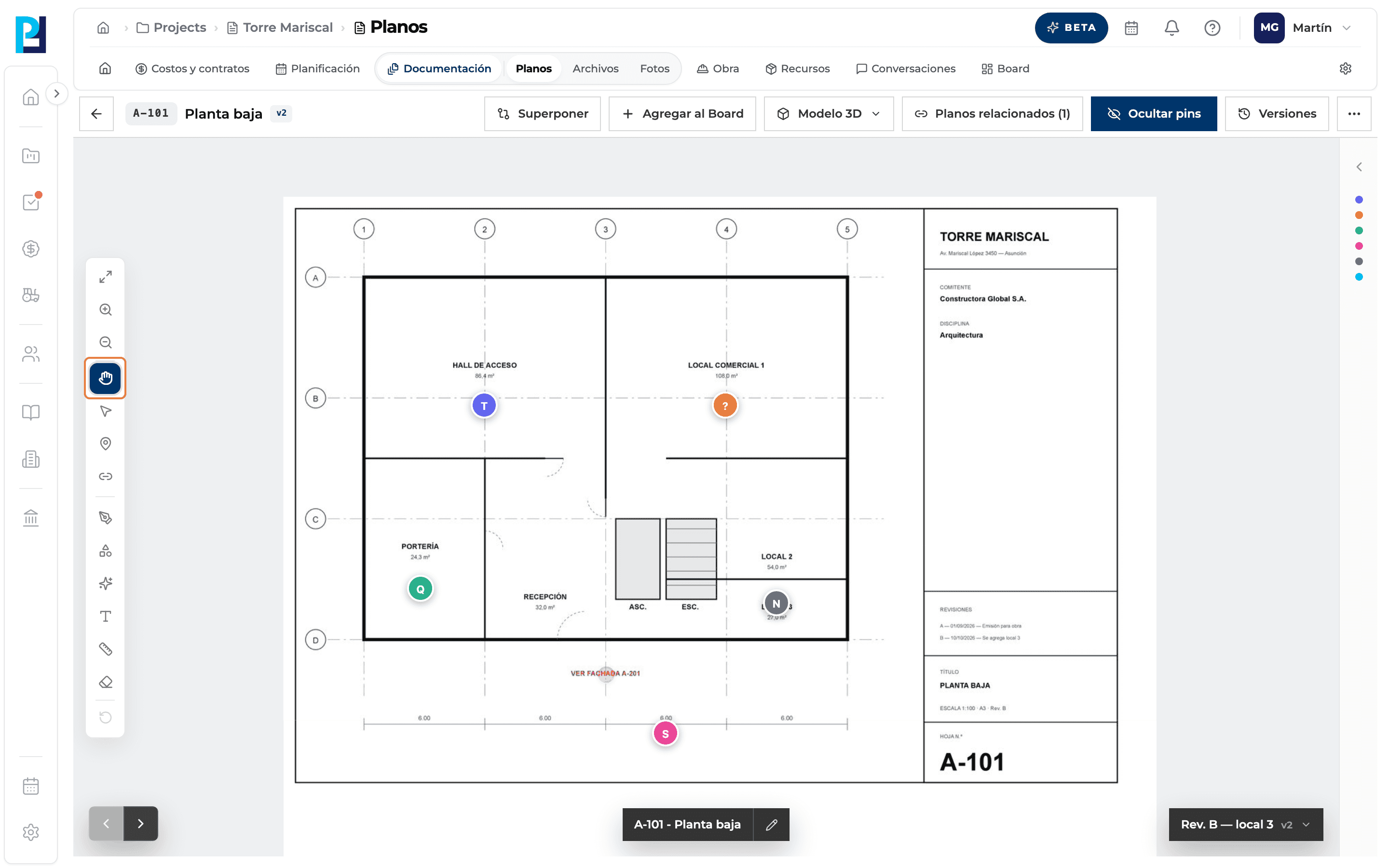This screenshot has width=1389, height=868.
Task: Open the Rev. B — local 3 version dropdown
Action: coord(1245,824)
